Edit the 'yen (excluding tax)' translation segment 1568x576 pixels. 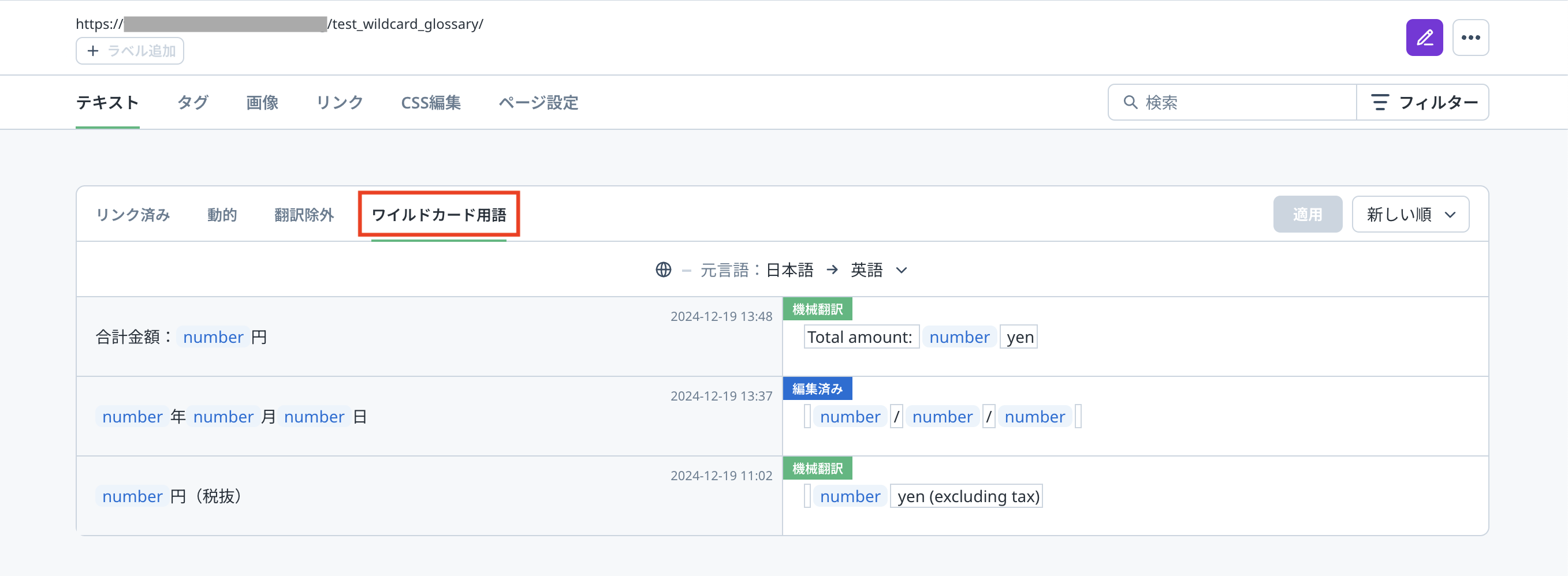(x=967, y=496)
